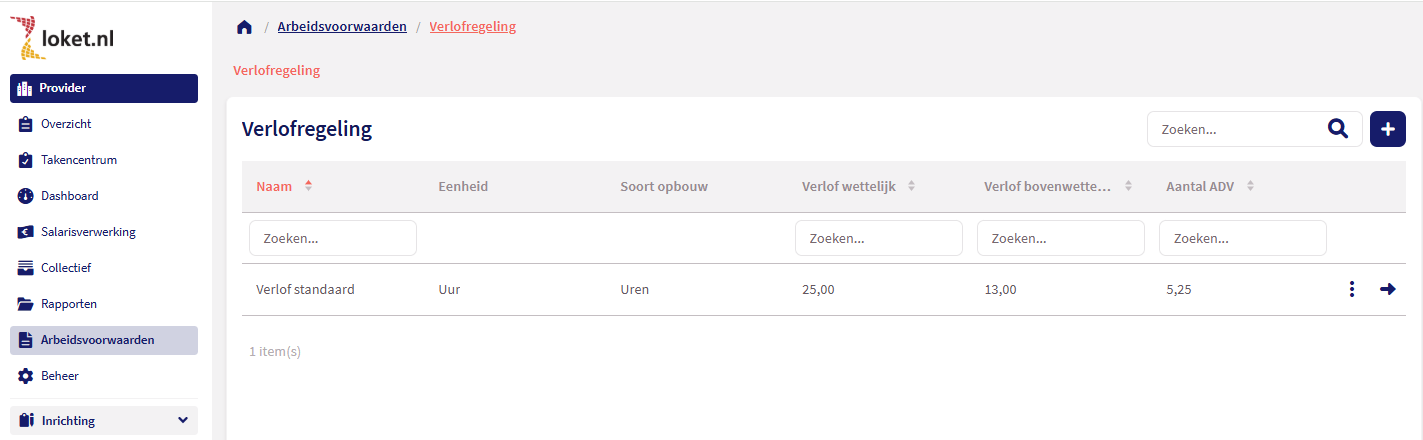Image resolution: width=1423 pixels, height=440 pixels.
Task: Add a new Verlofregeling with plus button
Action: [x=1387, y=129]
